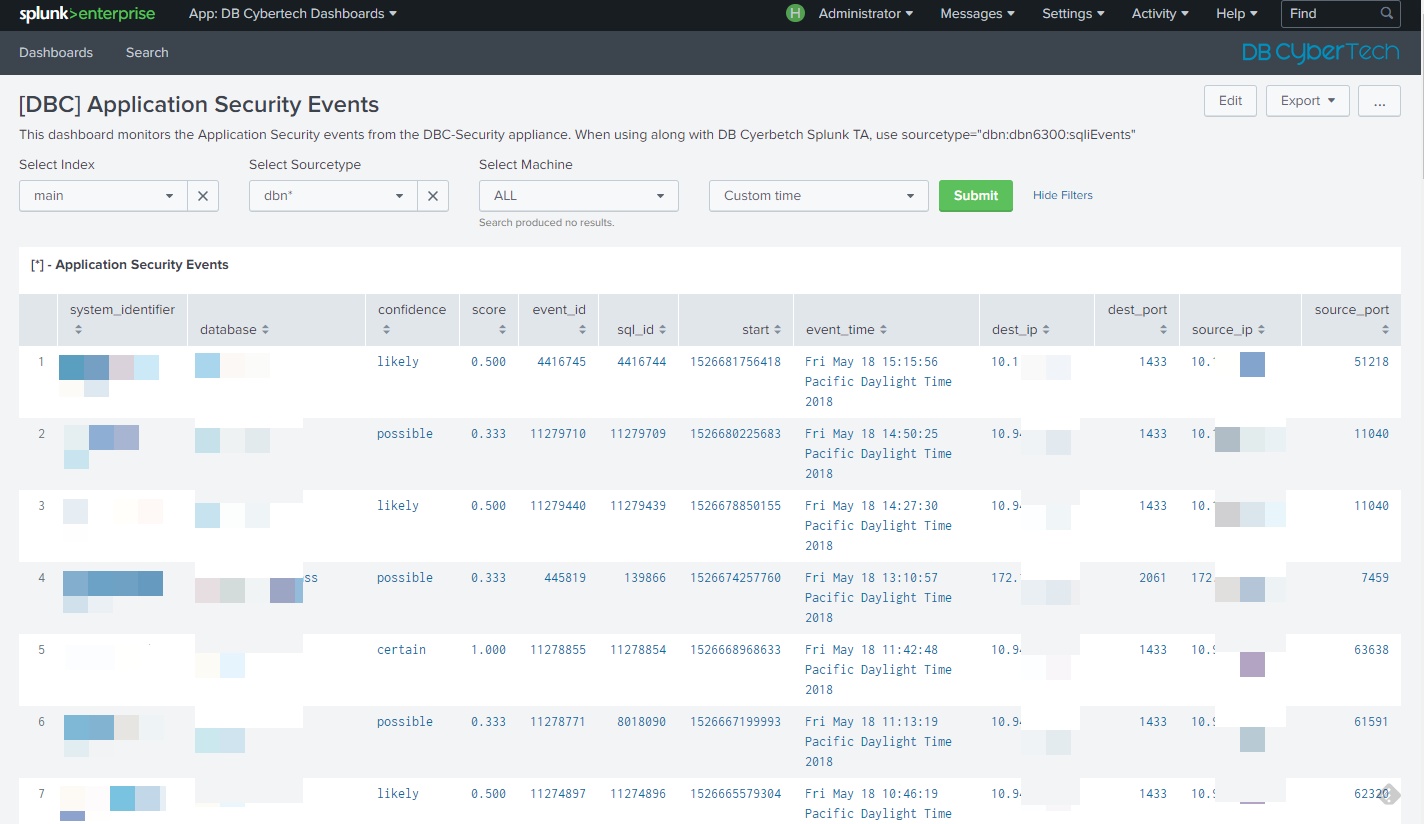Viewport: 1424px width, 824px height.
Task: Click source_port 51218
Action: [1372, 362]
